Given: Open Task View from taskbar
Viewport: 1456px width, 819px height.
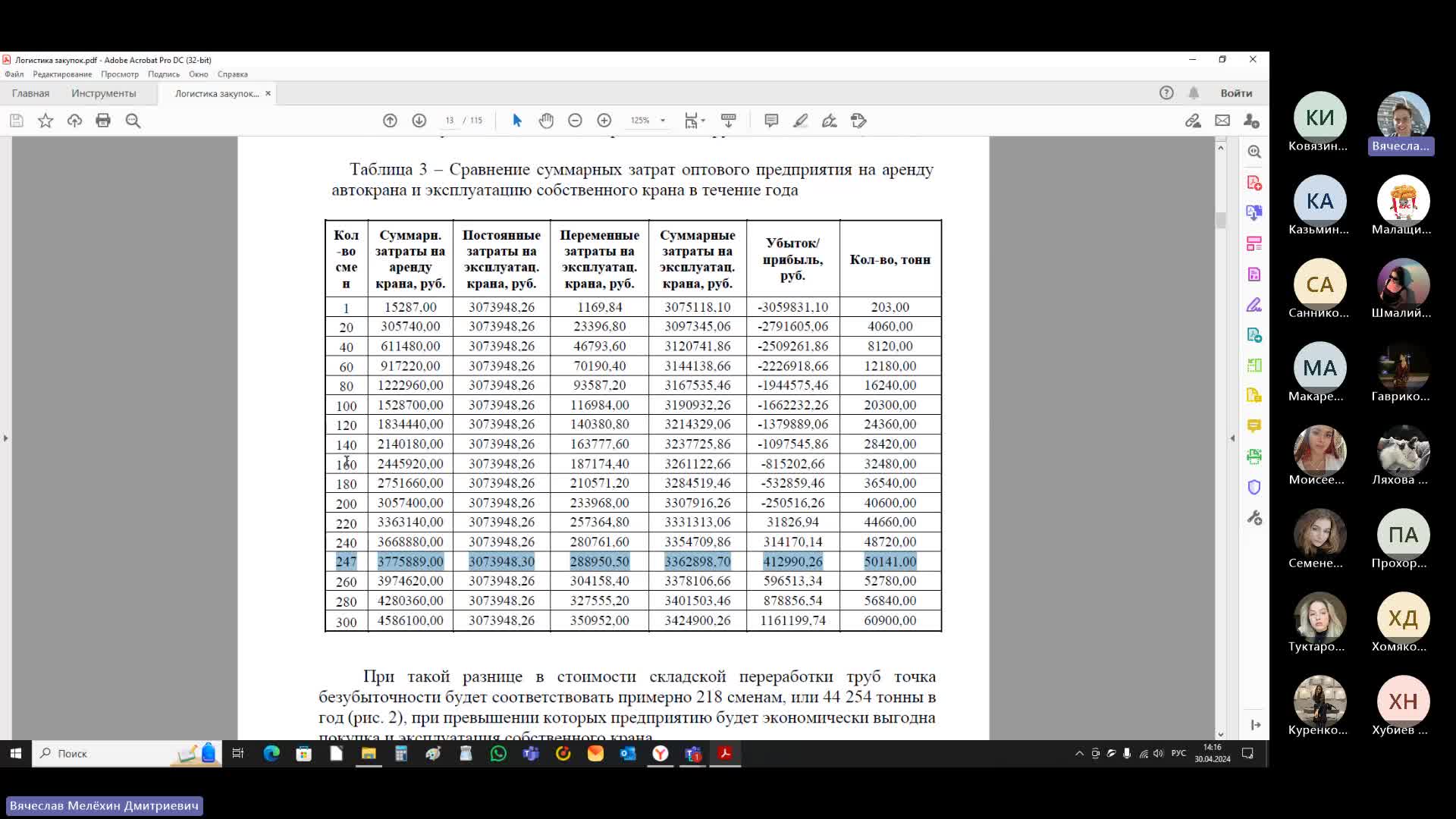Looking at the screenshot, I should (238, 754).
